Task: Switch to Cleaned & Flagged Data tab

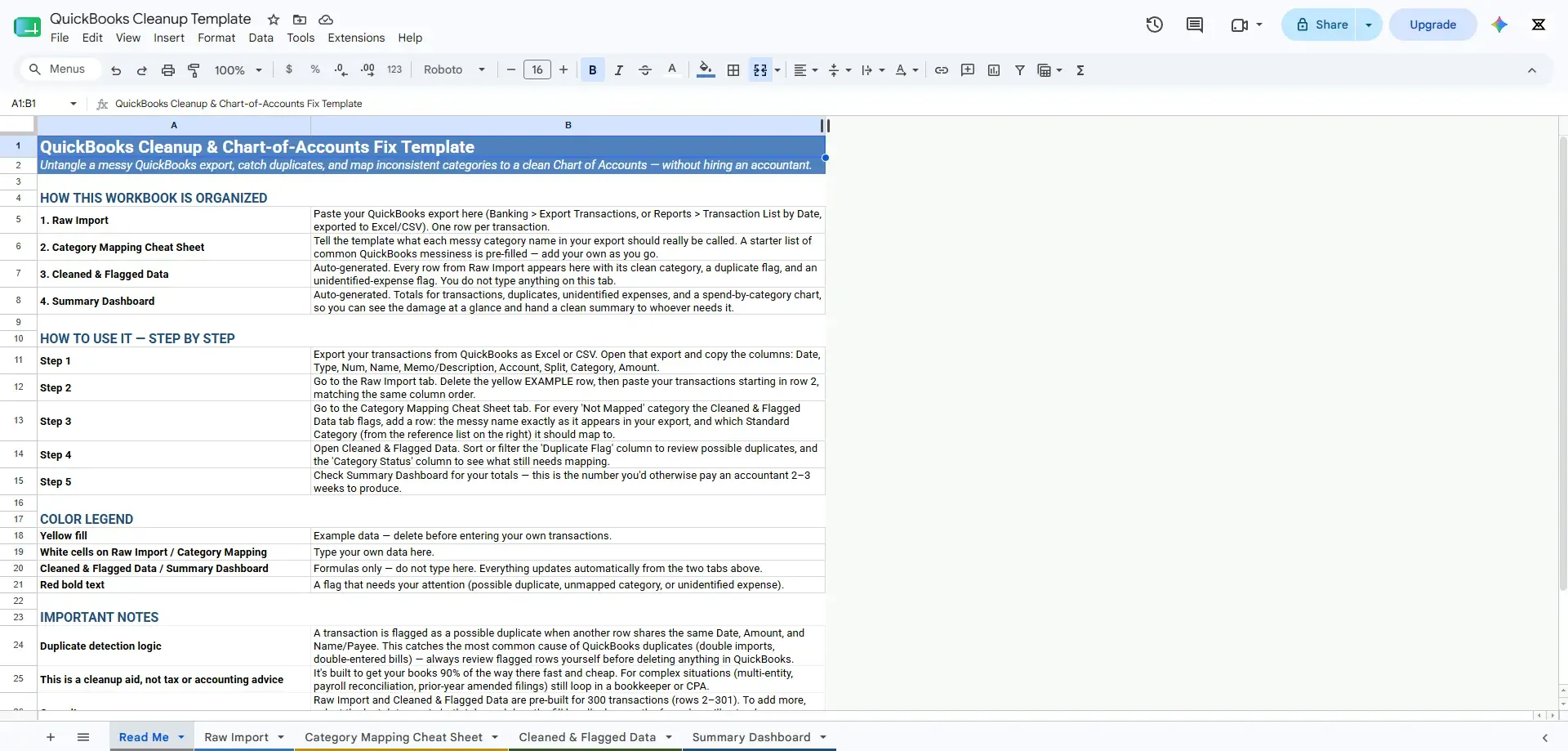Action: tap(587, 737)
